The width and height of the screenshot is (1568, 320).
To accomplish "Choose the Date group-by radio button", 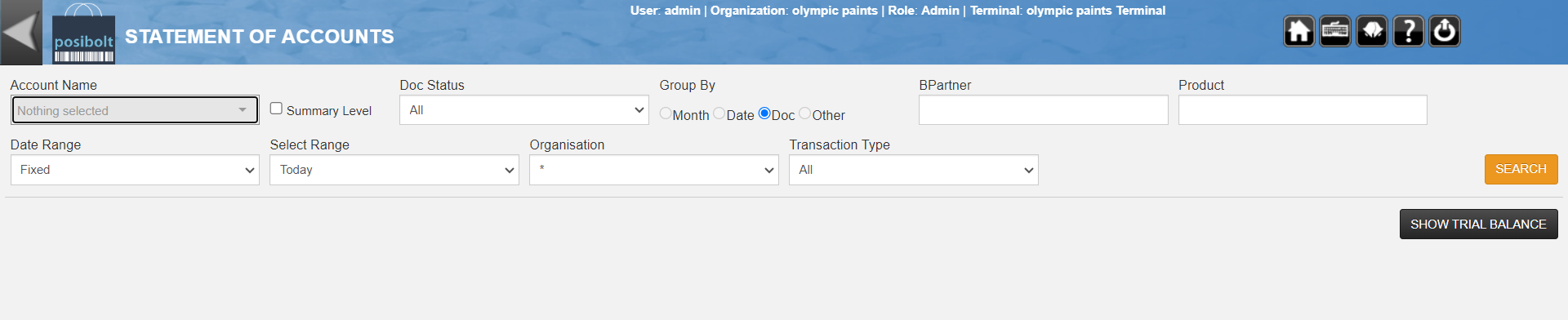I will pyautogui.click(x=719, y=113).
